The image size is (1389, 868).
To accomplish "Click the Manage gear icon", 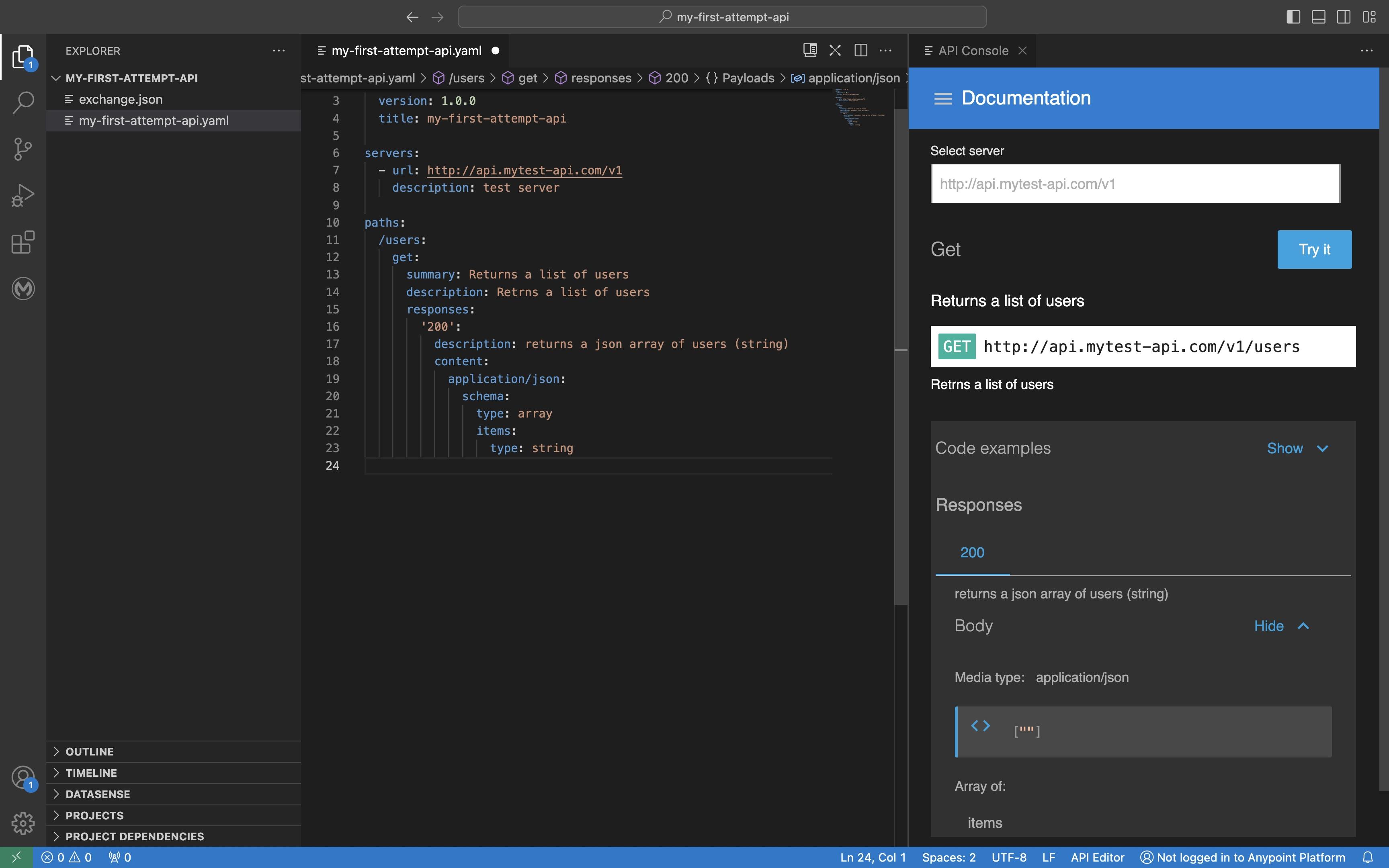I will [23, 823].
